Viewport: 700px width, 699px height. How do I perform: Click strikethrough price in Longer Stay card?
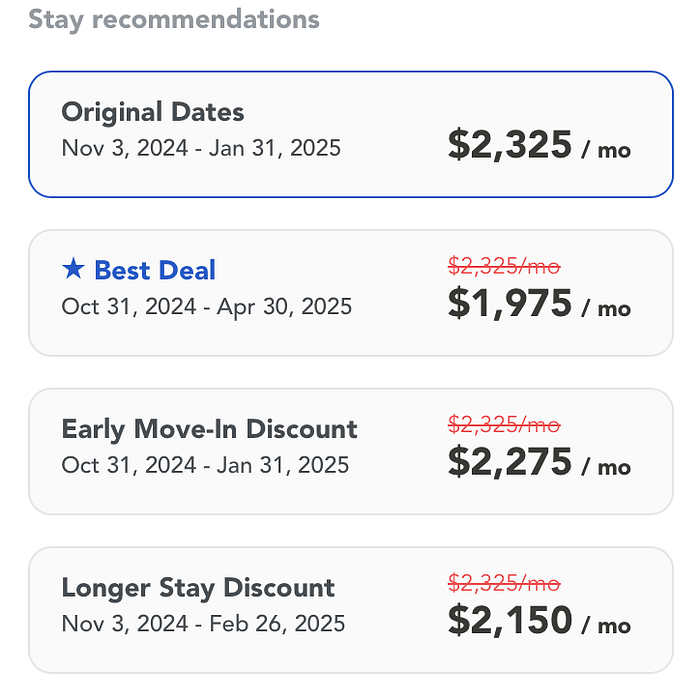[x=503, y=583]
